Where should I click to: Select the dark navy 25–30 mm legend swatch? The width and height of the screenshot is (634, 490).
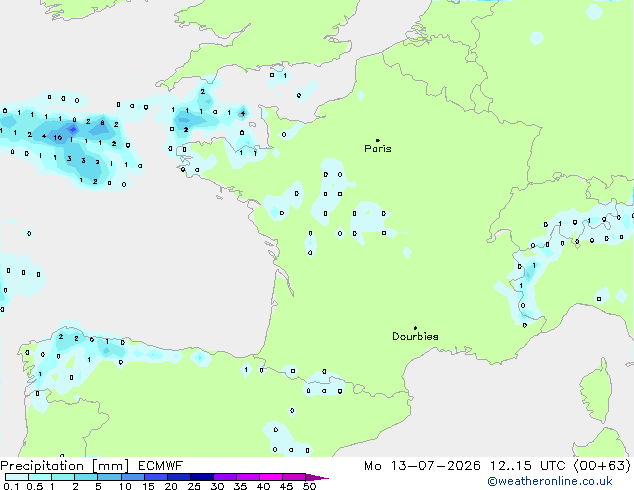202,477
